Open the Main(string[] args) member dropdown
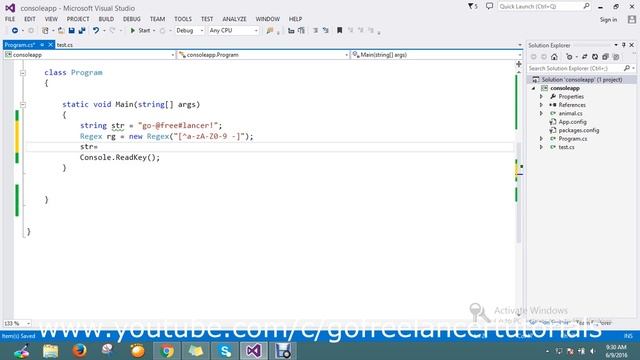 [436, 55]
